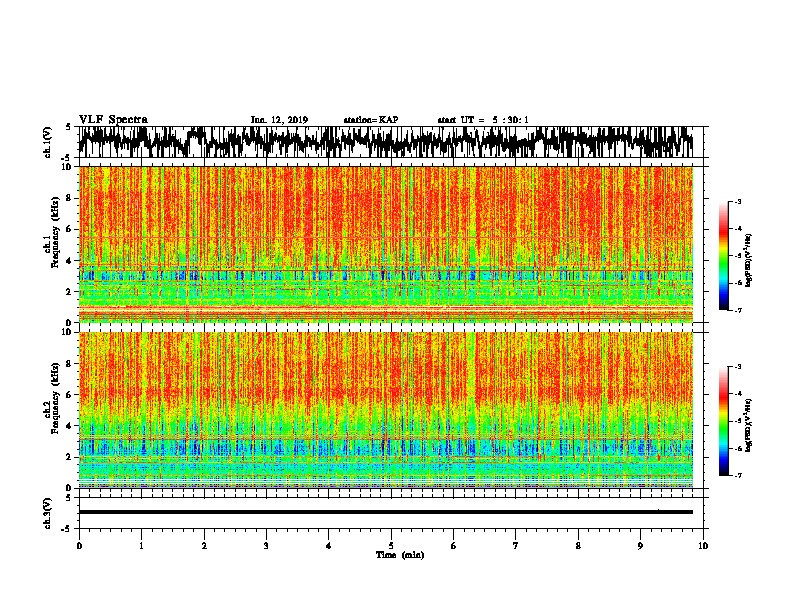Viewport: 792px width, 612px height.
Task: Click the "station=KAP" label
Action: click(x=371, y=120)
